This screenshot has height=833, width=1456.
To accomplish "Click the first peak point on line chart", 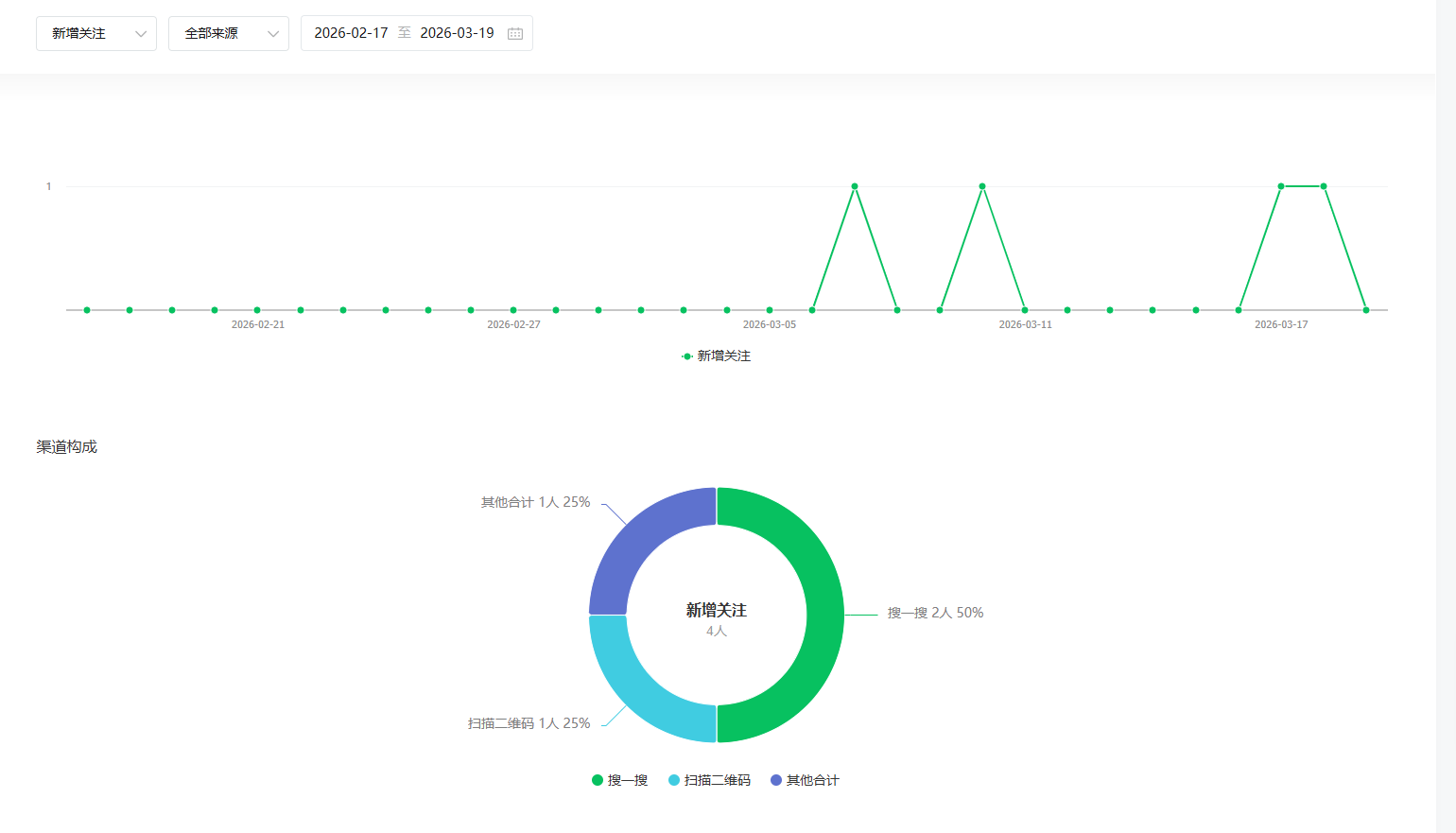I will coord(855,186).
